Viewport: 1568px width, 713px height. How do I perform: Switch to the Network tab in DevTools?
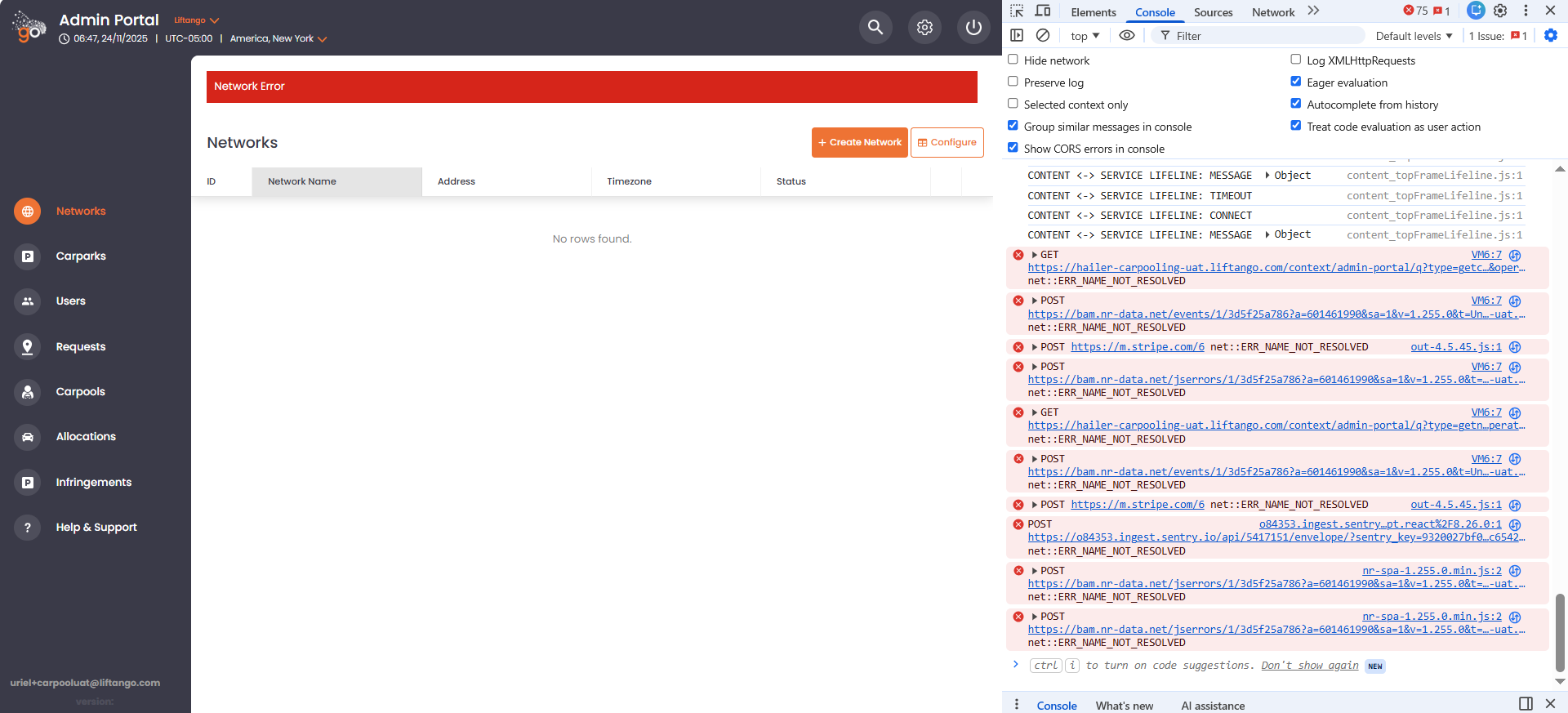coord(1273,12)
